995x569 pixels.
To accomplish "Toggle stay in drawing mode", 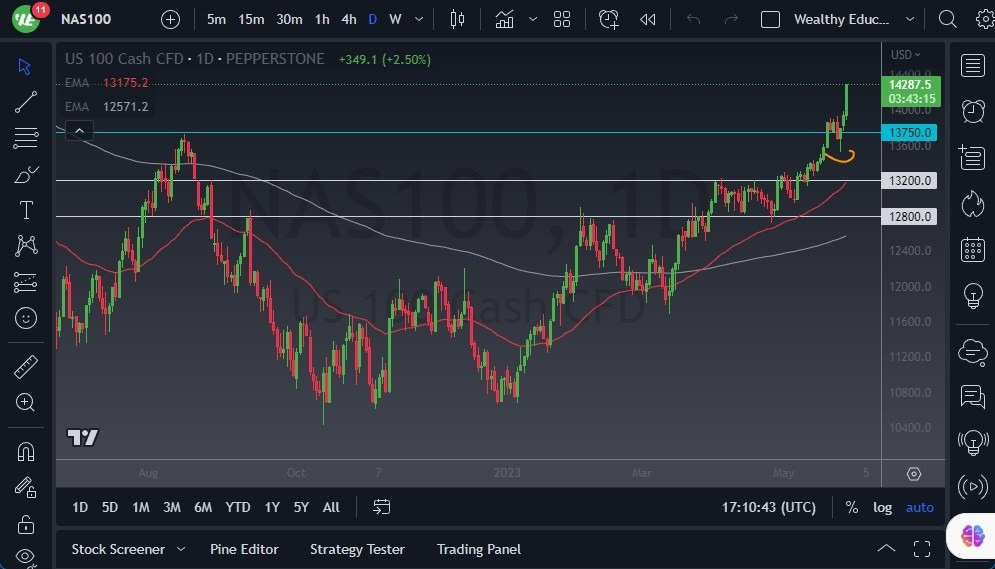I will 26,487.
